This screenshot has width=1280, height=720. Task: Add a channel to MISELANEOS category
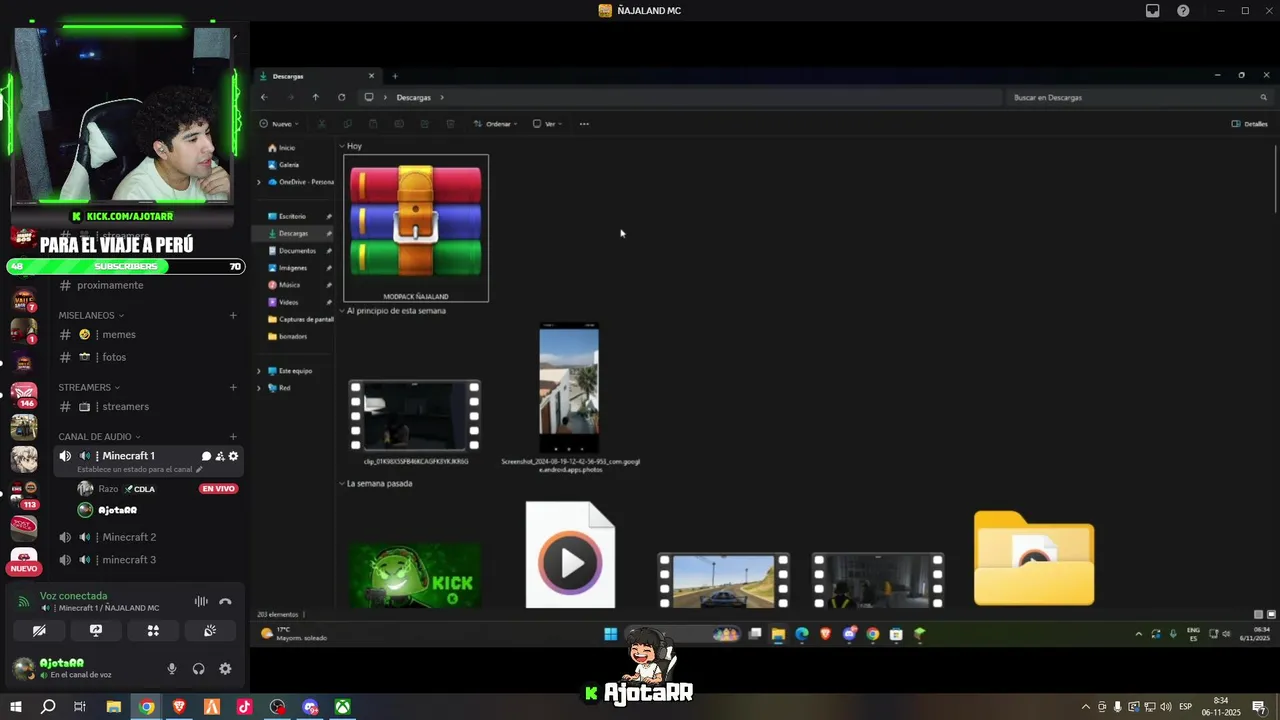point(233,315)
